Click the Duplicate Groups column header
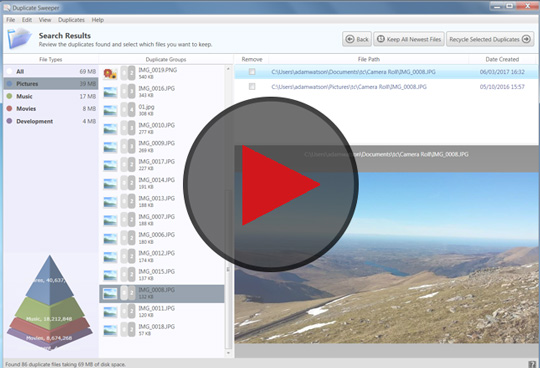The height and width of the screenshot is (368, 540). (x=166, y=59)
